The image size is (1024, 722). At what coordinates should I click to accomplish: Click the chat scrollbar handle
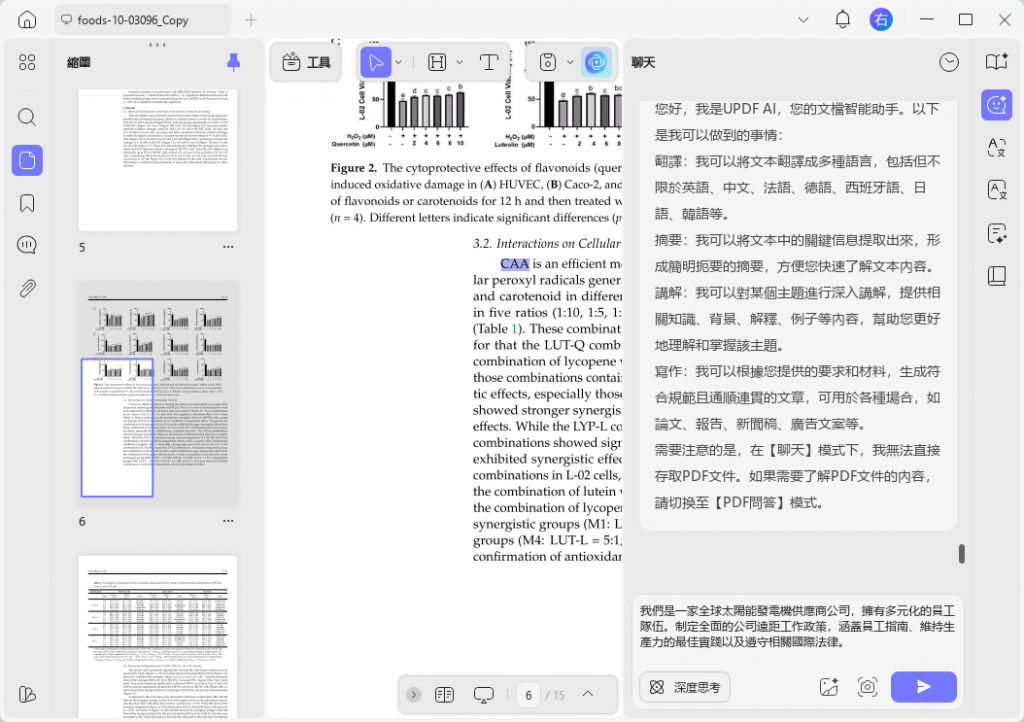pyautogui.click(x=961, y=554)
